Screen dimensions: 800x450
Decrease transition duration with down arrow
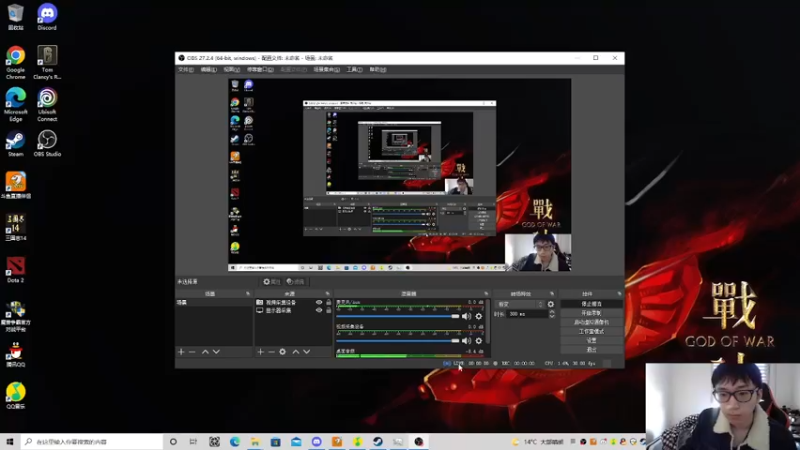(x=552, y=316)
